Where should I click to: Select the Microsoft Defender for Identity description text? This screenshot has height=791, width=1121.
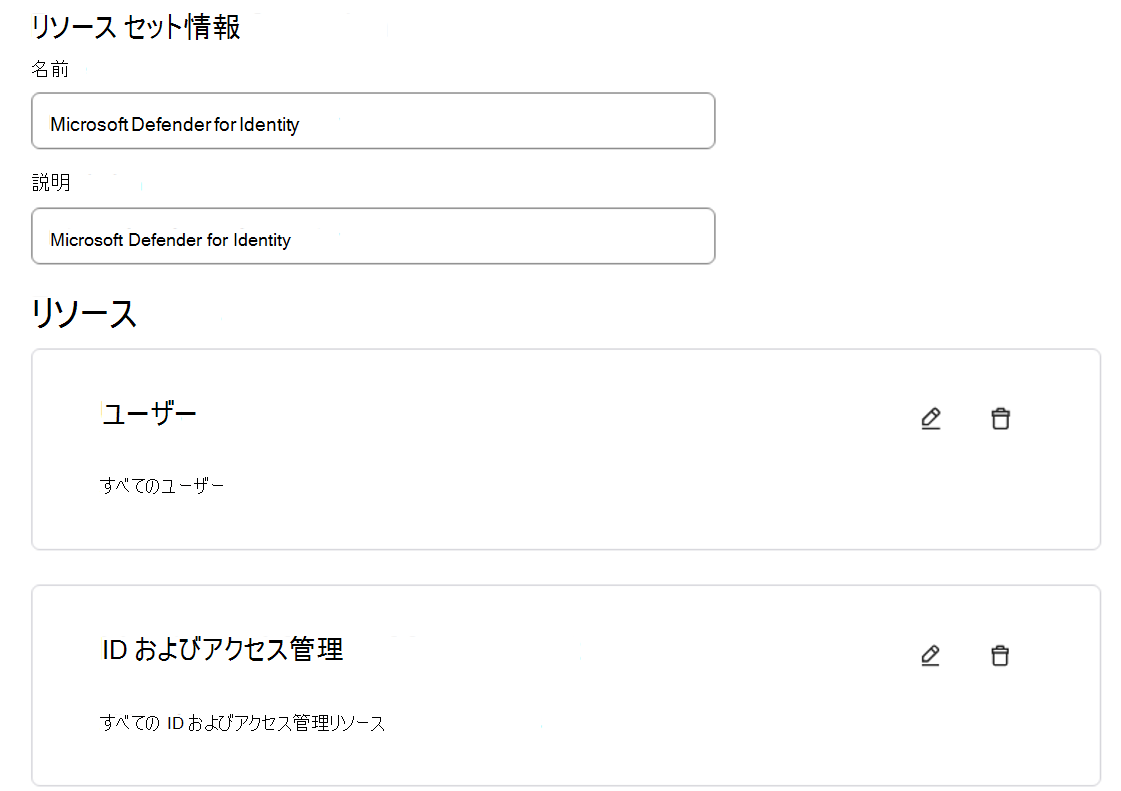168,240
